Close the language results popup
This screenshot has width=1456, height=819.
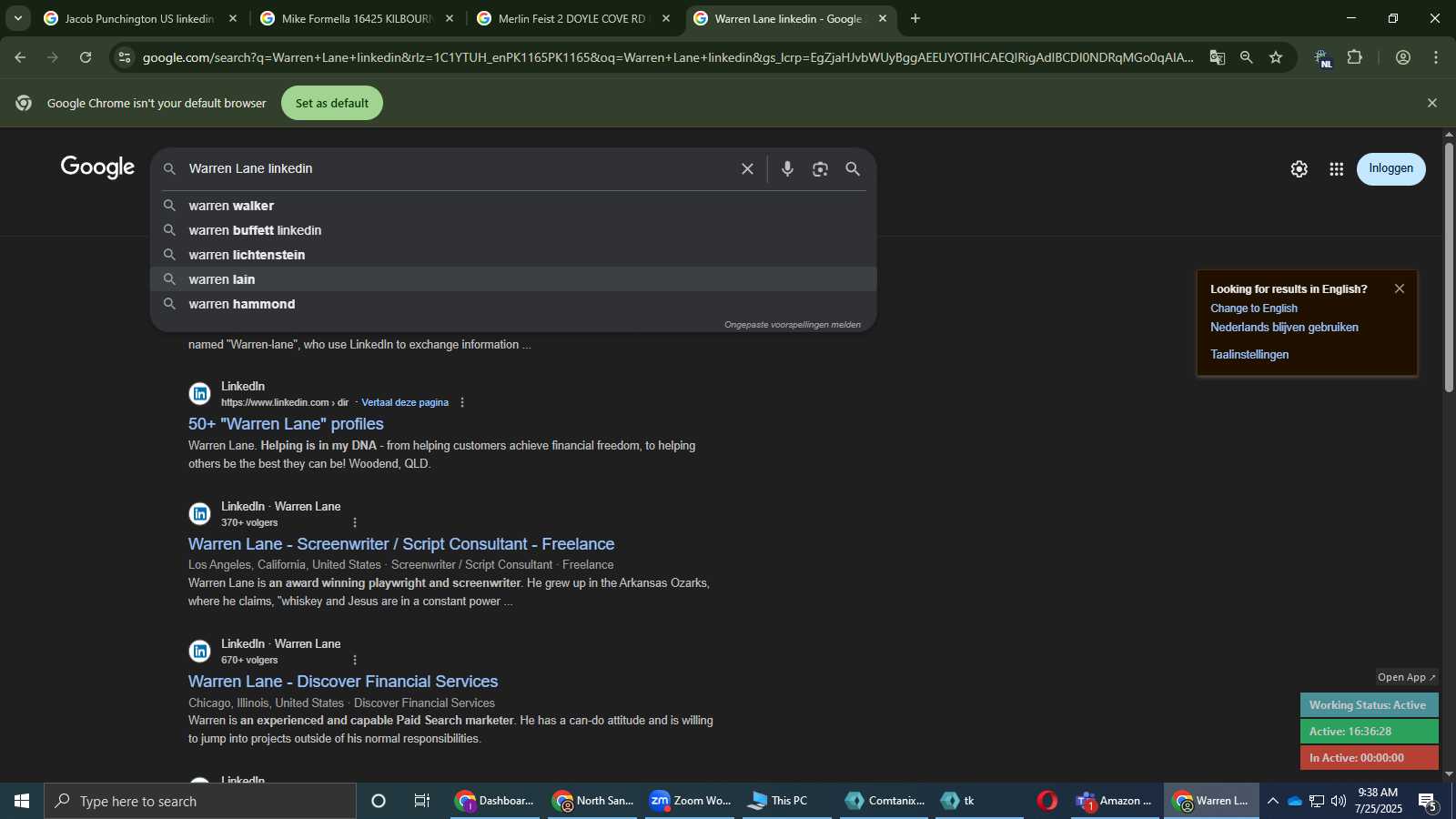[1400, 288]
